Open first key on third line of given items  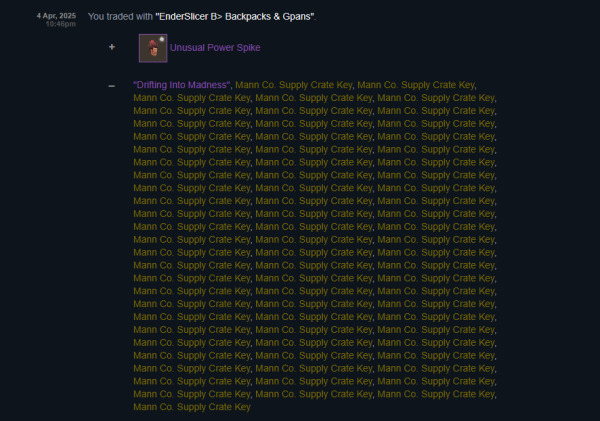pyautogui.click(x=192, y=111)
